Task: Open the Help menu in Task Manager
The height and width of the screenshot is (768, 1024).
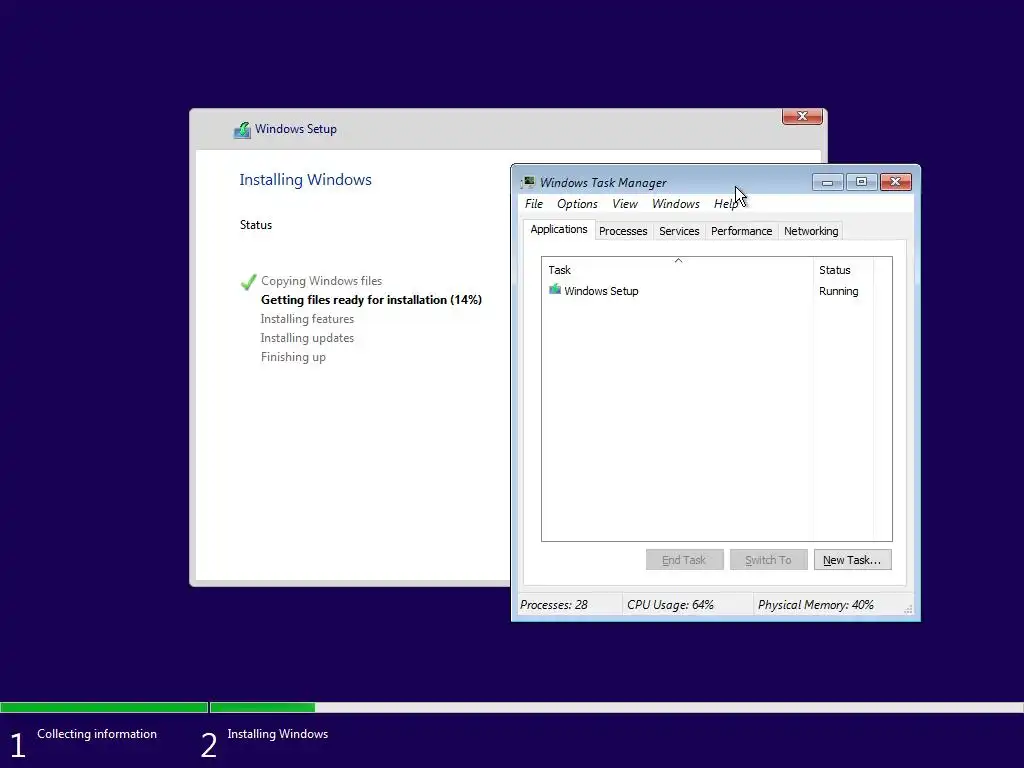Action: pyautogui.click(x=726, y=204)
